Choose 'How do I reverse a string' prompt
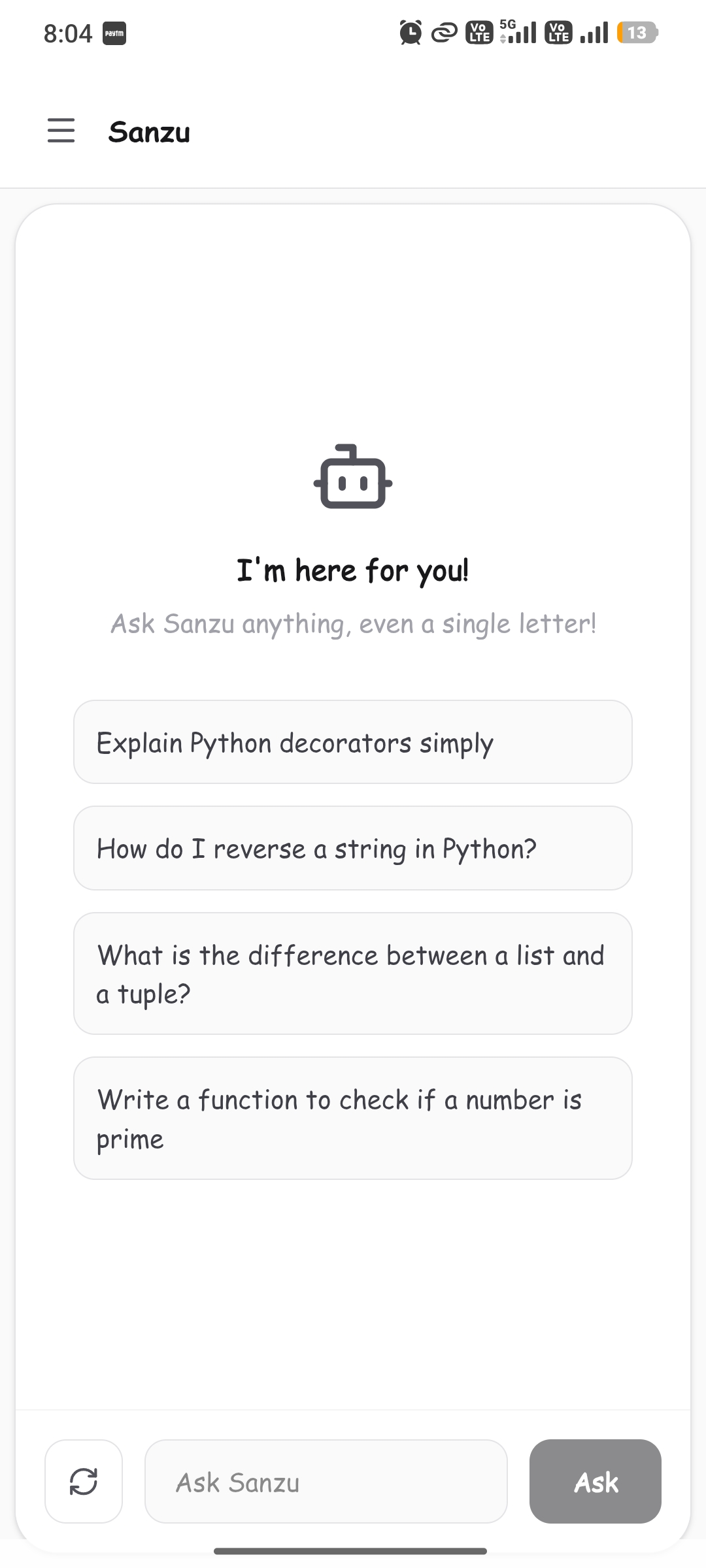The image size is (706, 1568). click(x=353, y=848)
